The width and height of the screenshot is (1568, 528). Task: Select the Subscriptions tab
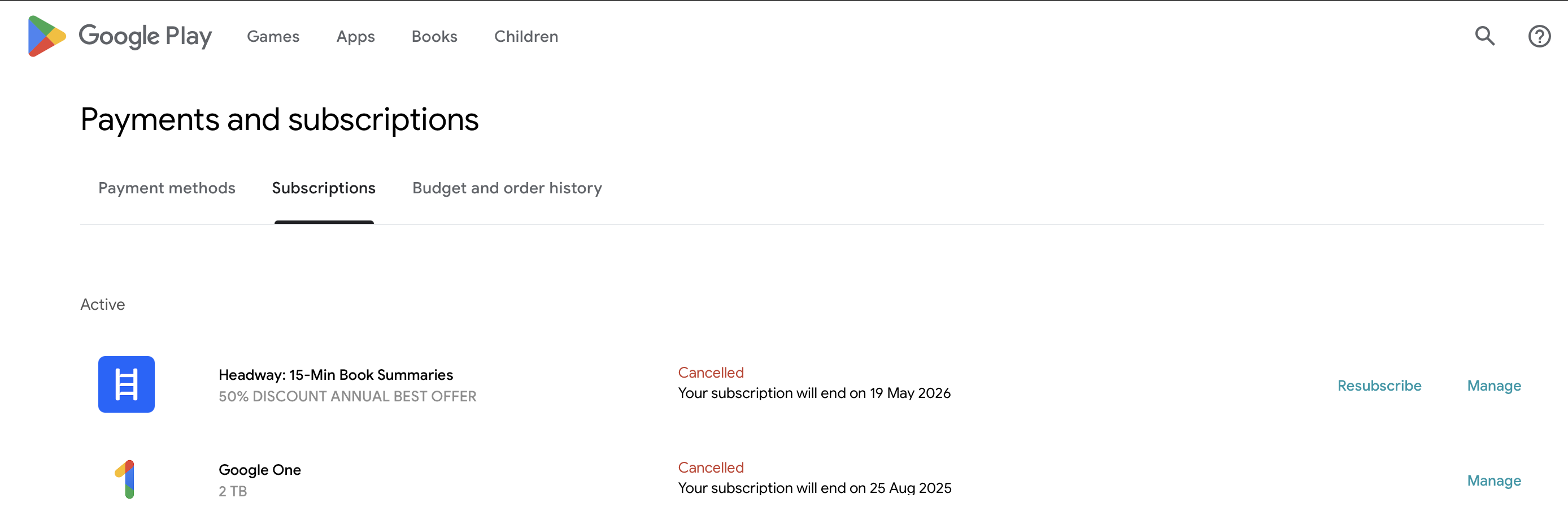click(323, 188)
